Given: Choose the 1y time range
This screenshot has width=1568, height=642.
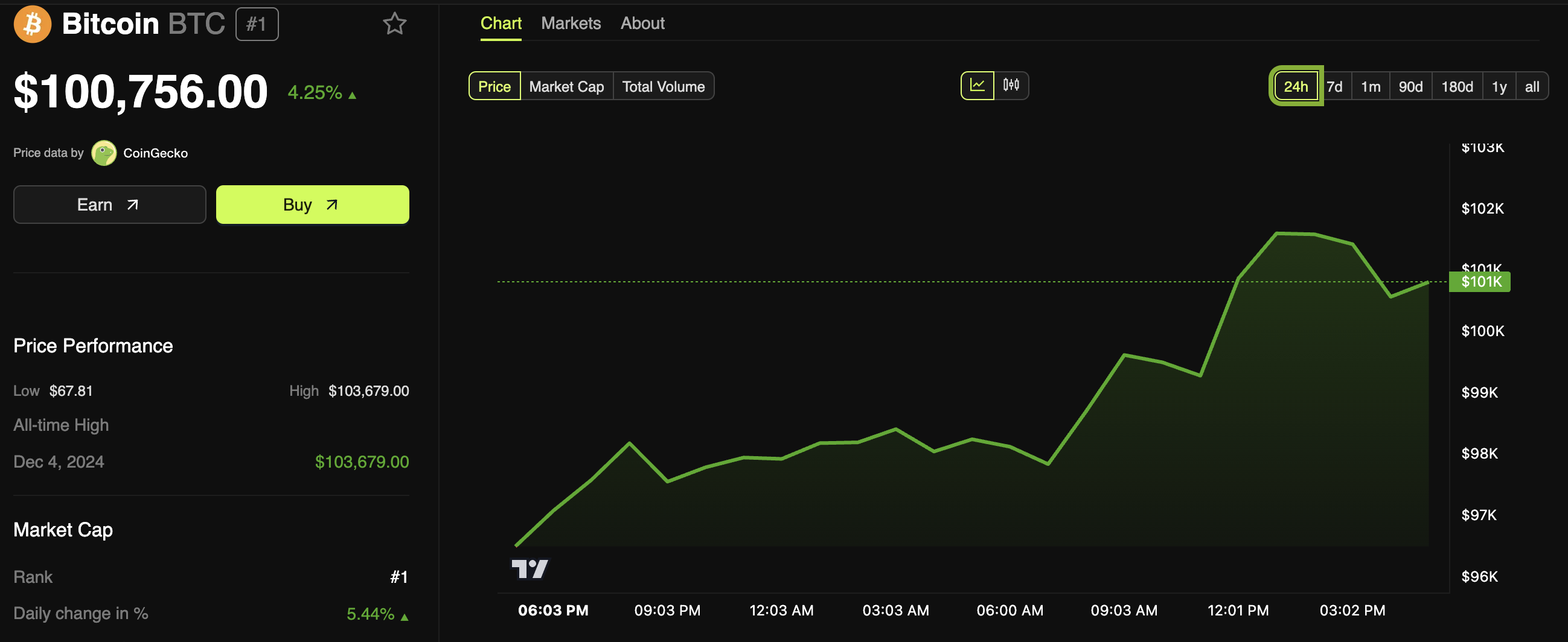Looking at the screenshot, I should (x=1499, y=86).
